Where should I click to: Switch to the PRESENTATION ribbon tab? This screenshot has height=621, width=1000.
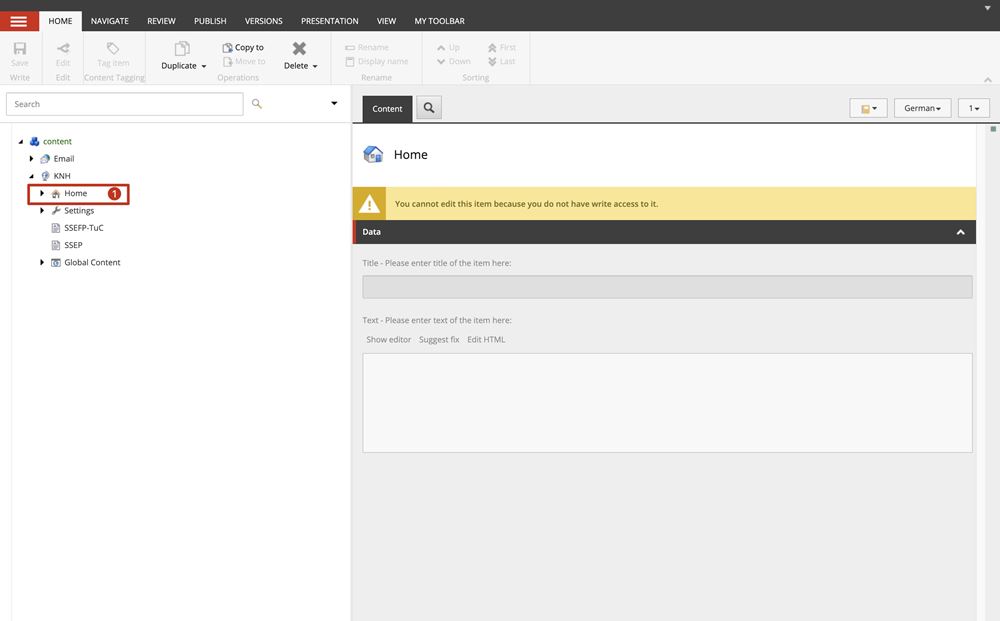(329, 21)
